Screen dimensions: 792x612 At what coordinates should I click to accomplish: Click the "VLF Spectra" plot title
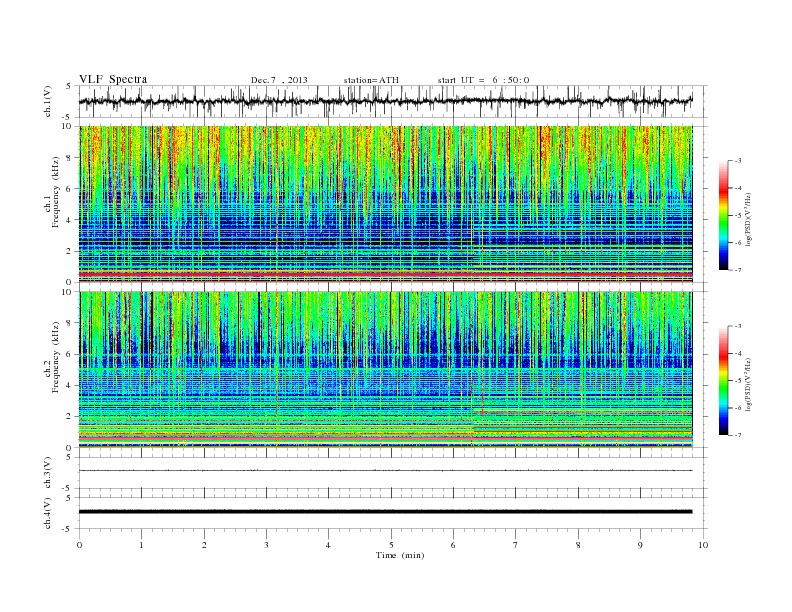(x=113, y=79)
